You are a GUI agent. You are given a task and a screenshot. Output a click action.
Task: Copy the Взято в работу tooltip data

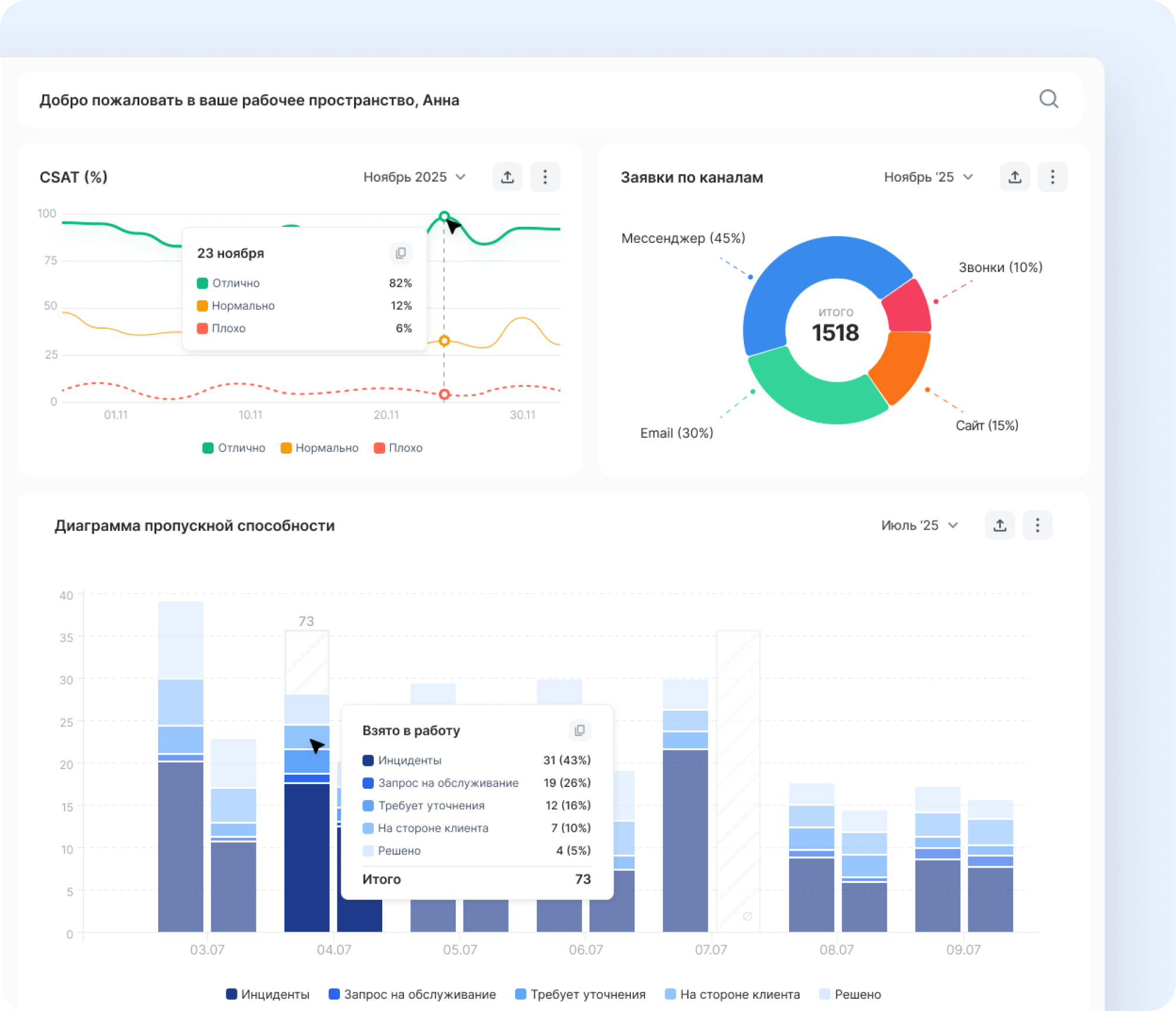[580, 730]
